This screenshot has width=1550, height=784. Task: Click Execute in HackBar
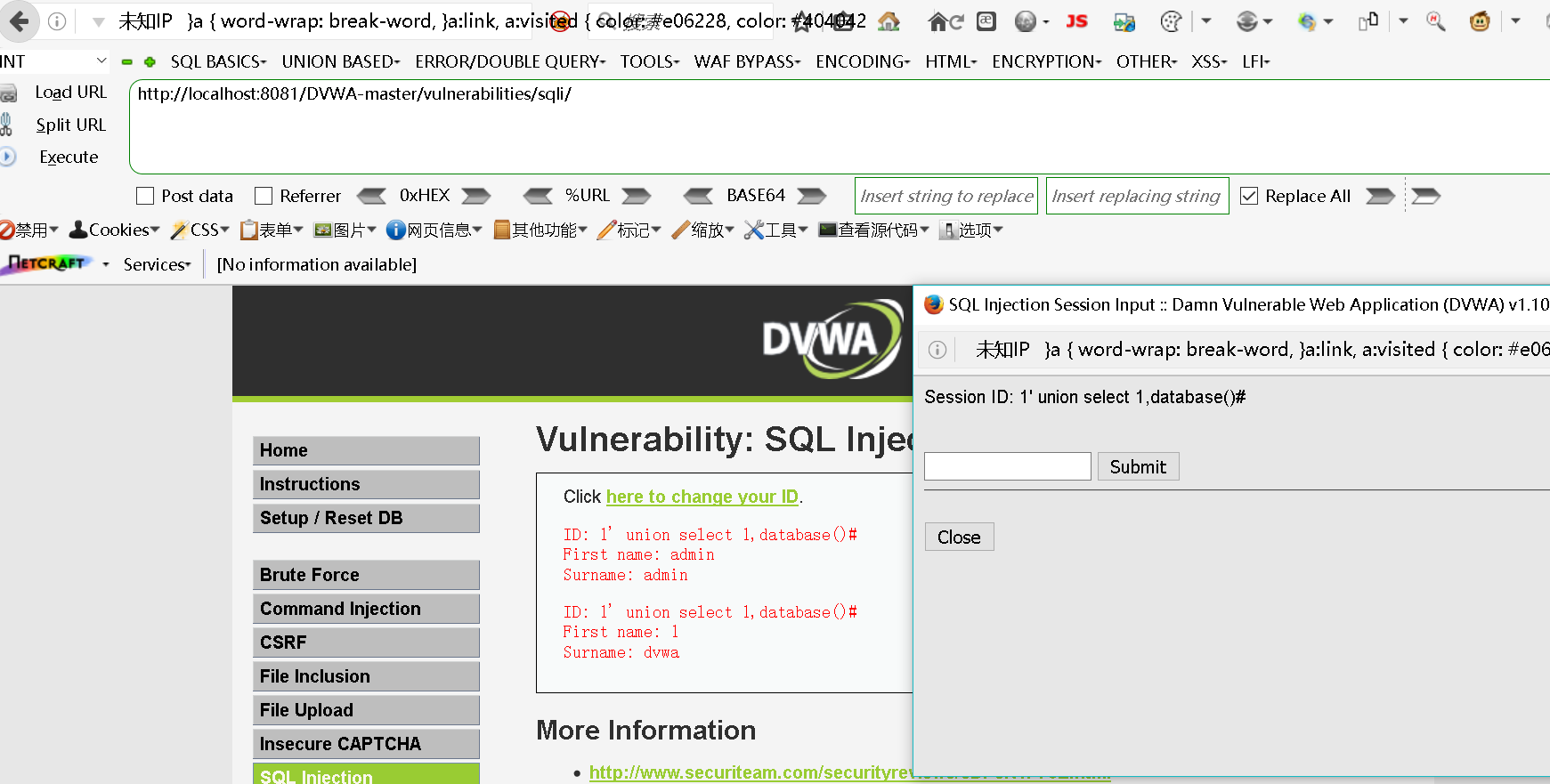pyautogui.click(x=69, y=157)
